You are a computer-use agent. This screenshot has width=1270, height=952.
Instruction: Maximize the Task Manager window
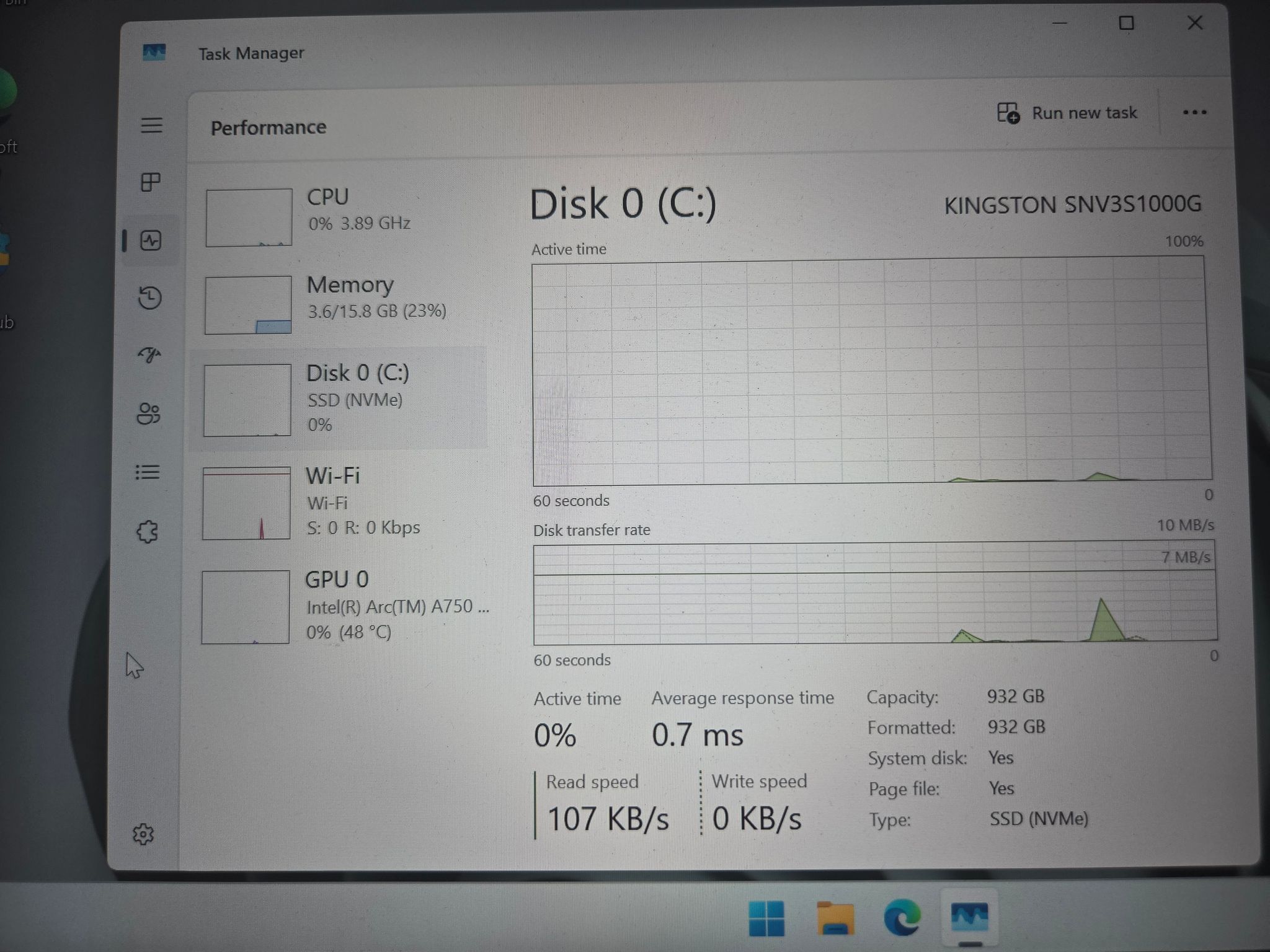tap(1126, 24)
